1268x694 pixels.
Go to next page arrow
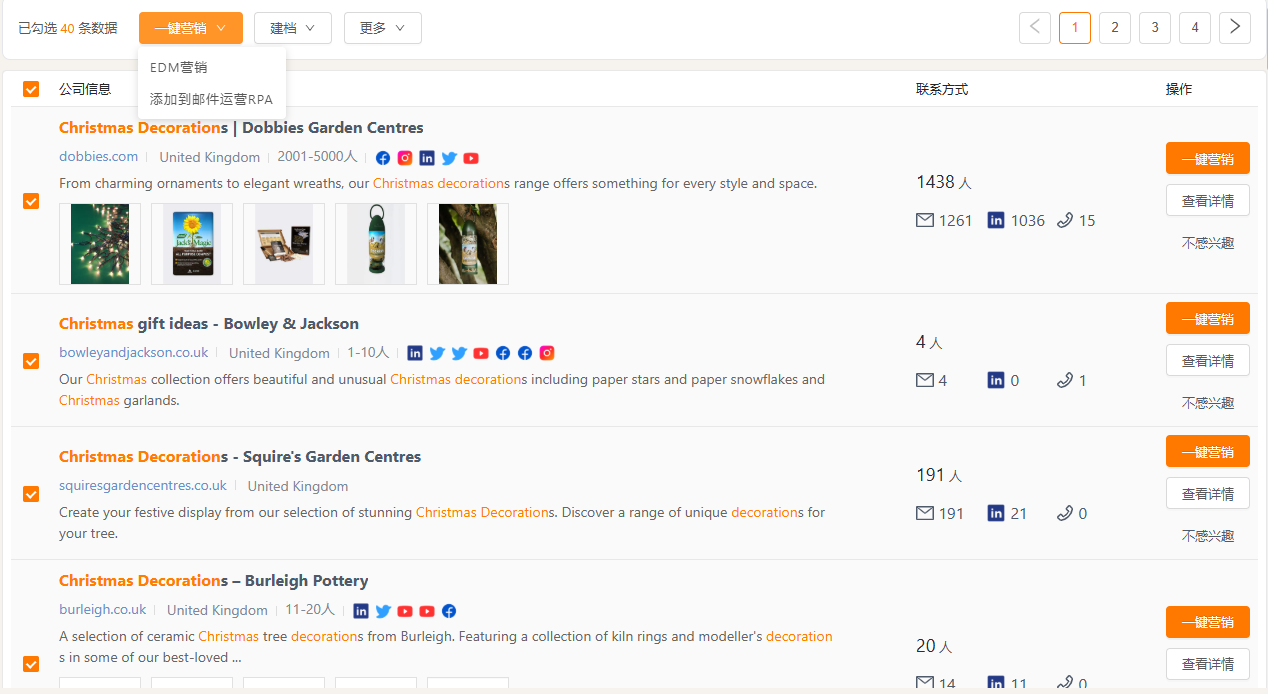click(x=1235, y=27)
